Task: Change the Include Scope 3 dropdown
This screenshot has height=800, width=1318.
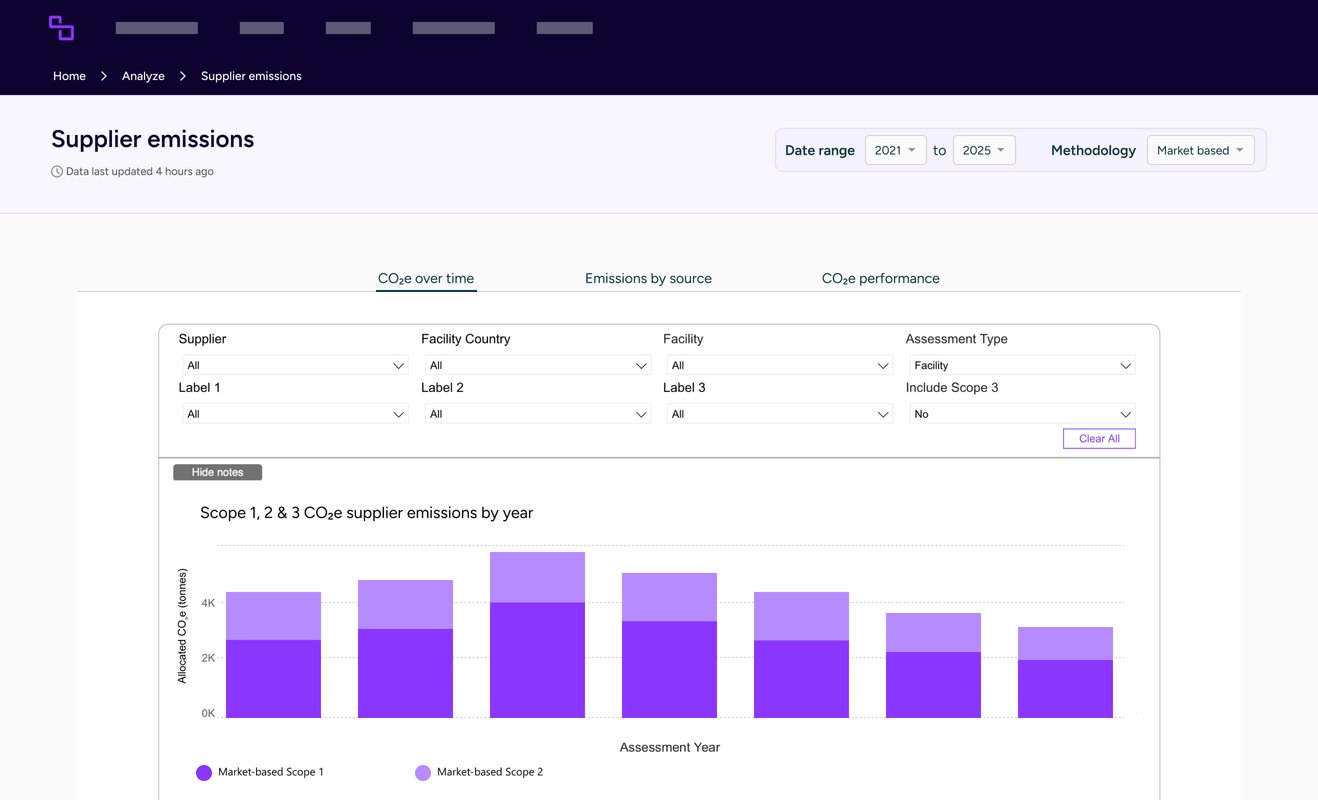Action: coord(1022,414)
